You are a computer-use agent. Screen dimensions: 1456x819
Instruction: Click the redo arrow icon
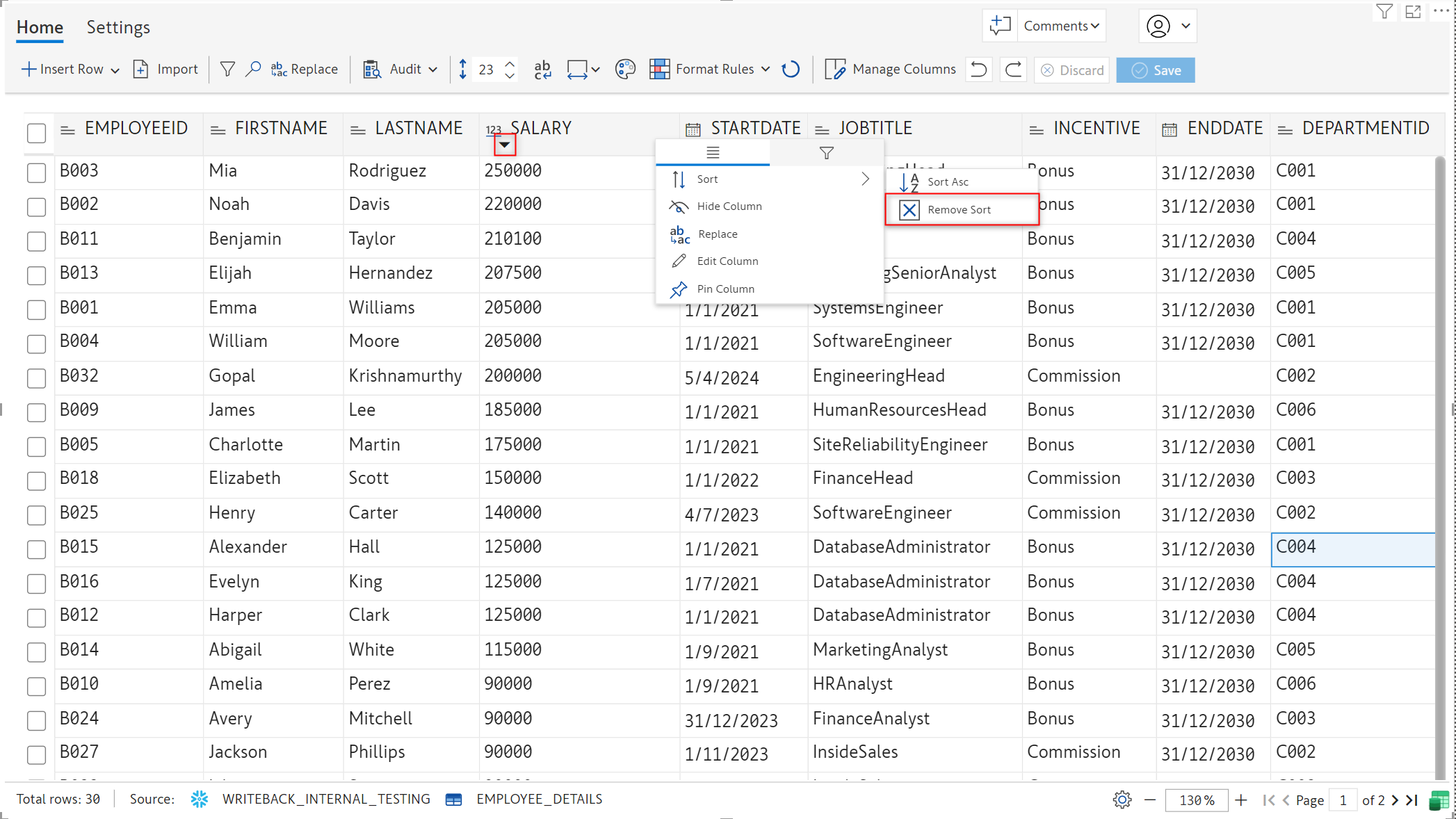click(x=1014, y=70)
